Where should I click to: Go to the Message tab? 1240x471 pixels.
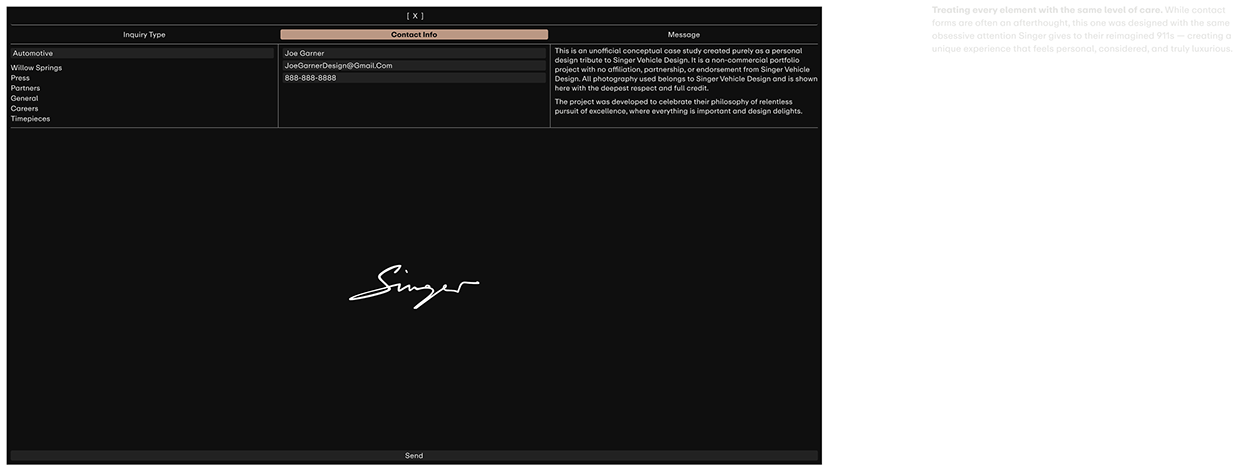click(x=684, y=35)
